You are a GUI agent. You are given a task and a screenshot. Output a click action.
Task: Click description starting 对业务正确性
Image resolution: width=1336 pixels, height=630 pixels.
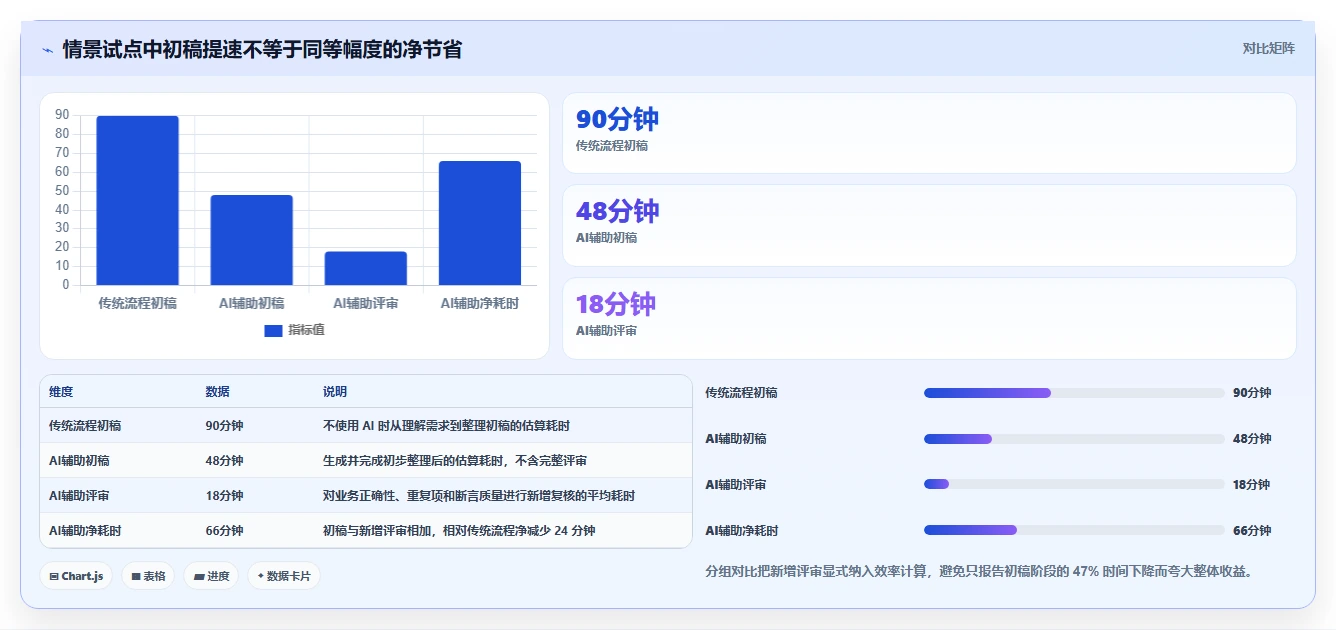tap(479, 496)
